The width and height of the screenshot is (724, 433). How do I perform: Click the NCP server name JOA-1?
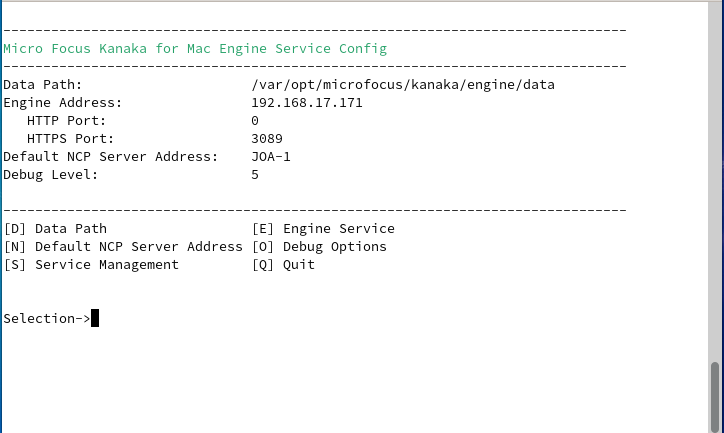coord(271,157)
